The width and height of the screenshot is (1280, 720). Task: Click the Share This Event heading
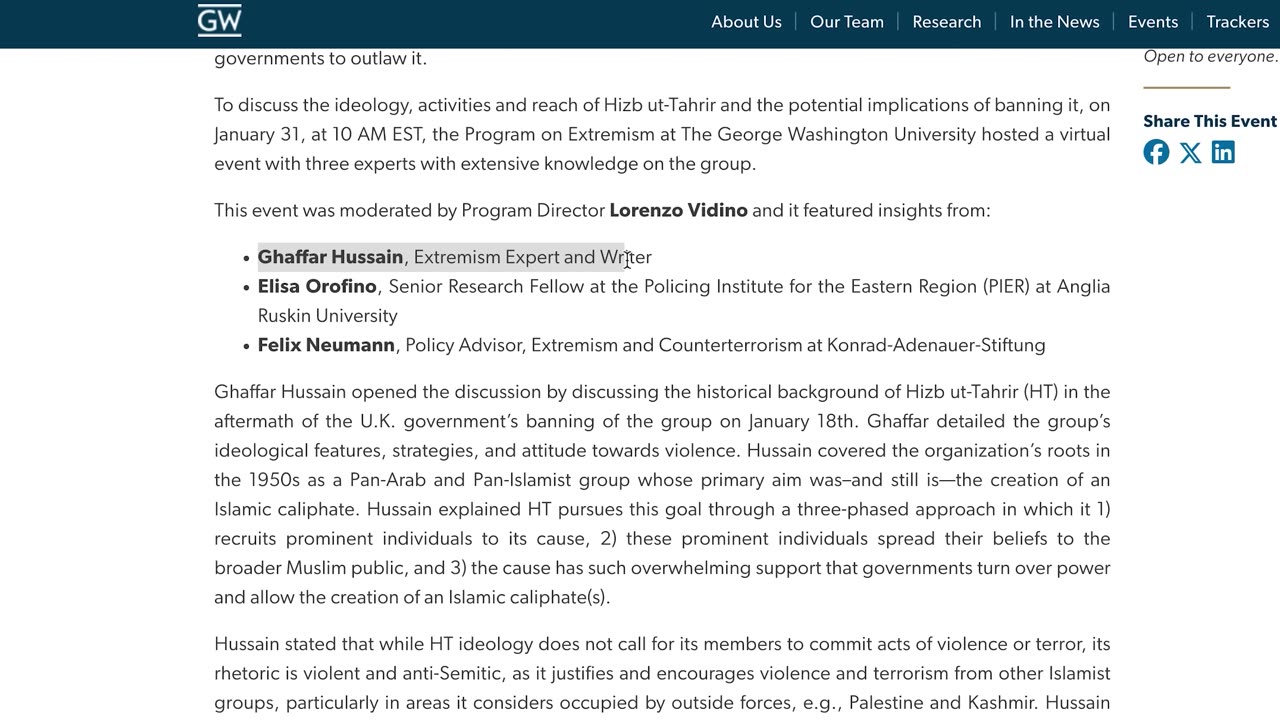tap(1209, 122)
